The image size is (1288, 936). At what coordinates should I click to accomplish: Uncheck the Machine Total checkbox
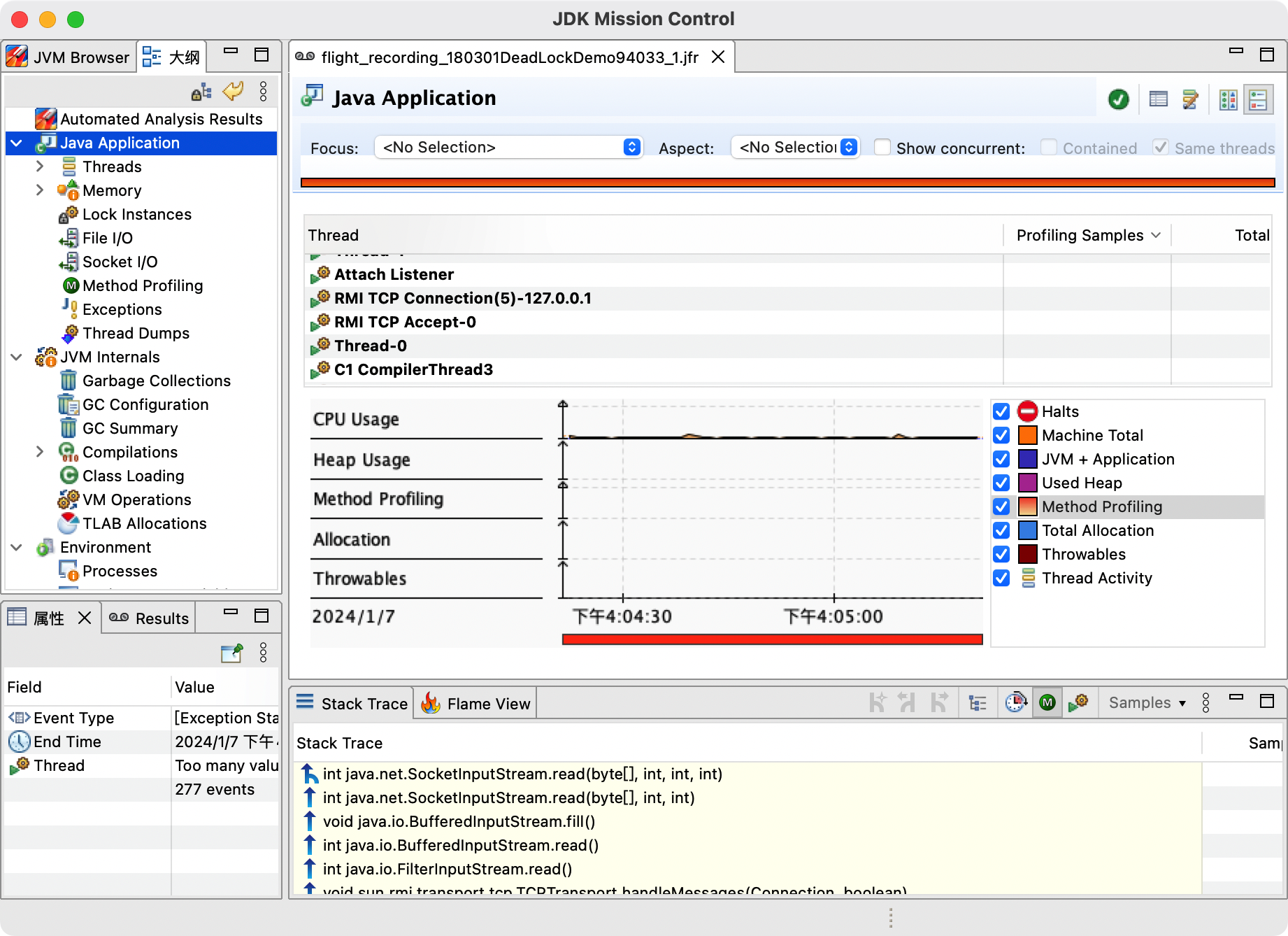point(1001,435)
